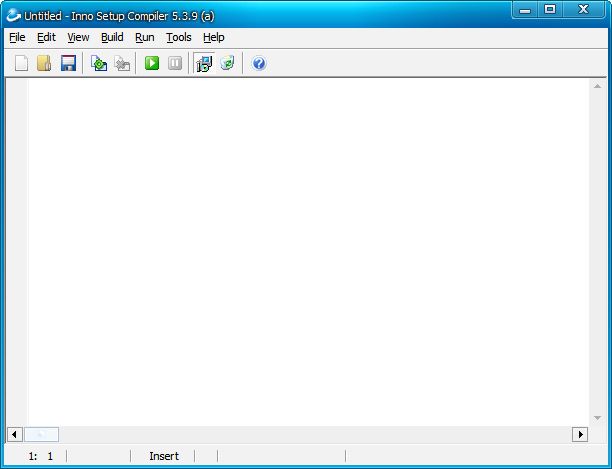The width and height of the screenshot is (612, 469).
Task: Place cursor in the empty script editor
Action: [x=300, y=250]
